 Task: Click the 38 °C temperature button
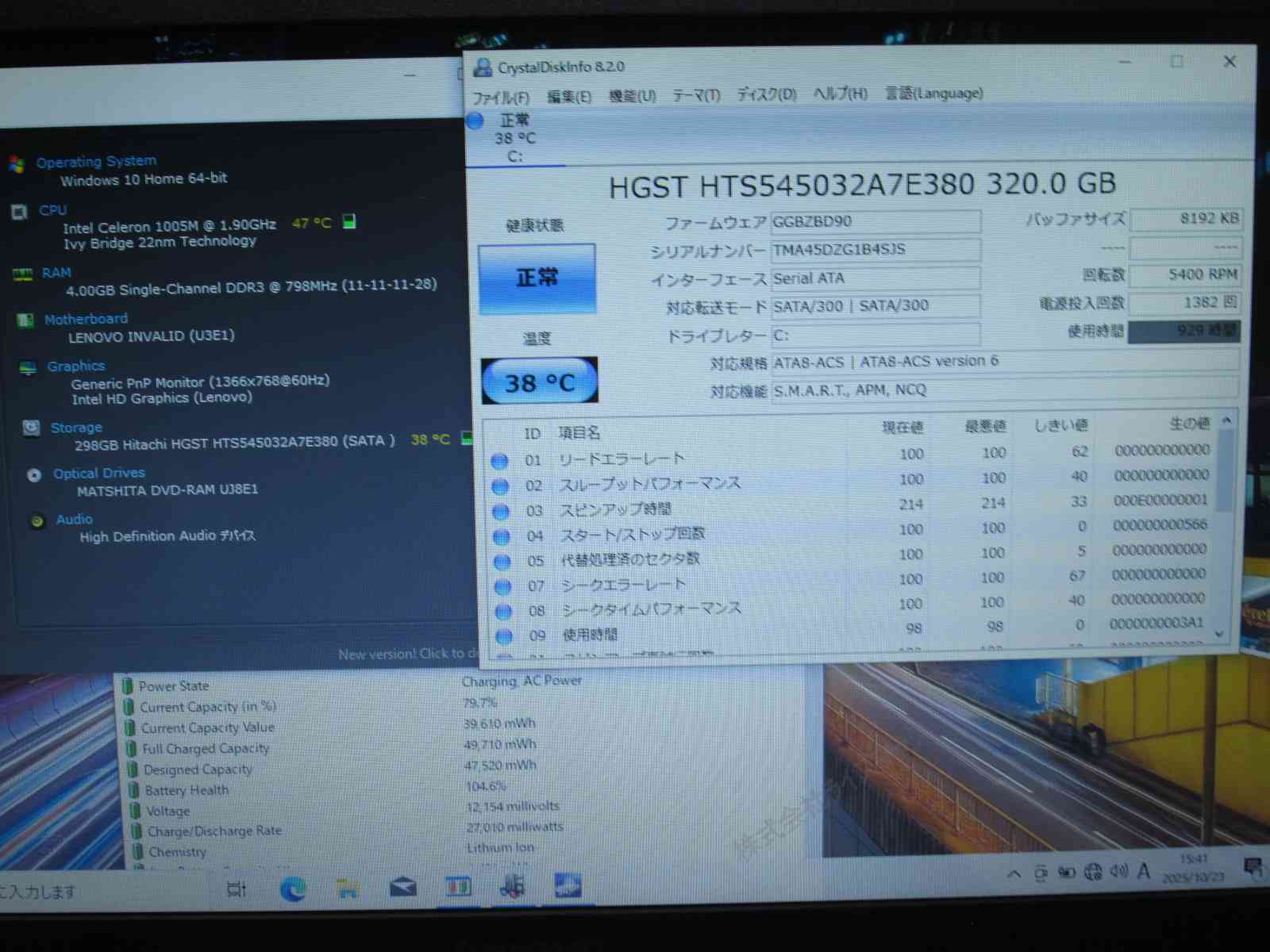pyautogui.click(x=540, y=382)
